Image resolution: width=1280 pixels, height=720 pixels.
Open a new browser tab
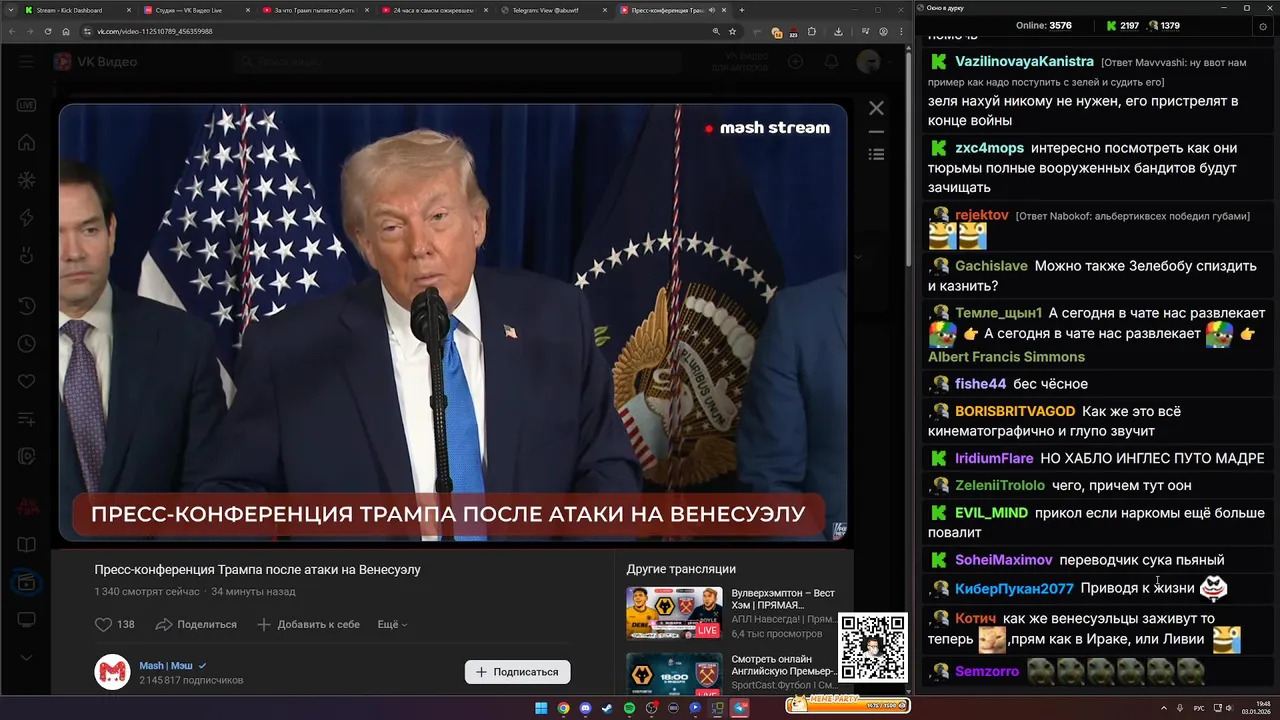741,10
